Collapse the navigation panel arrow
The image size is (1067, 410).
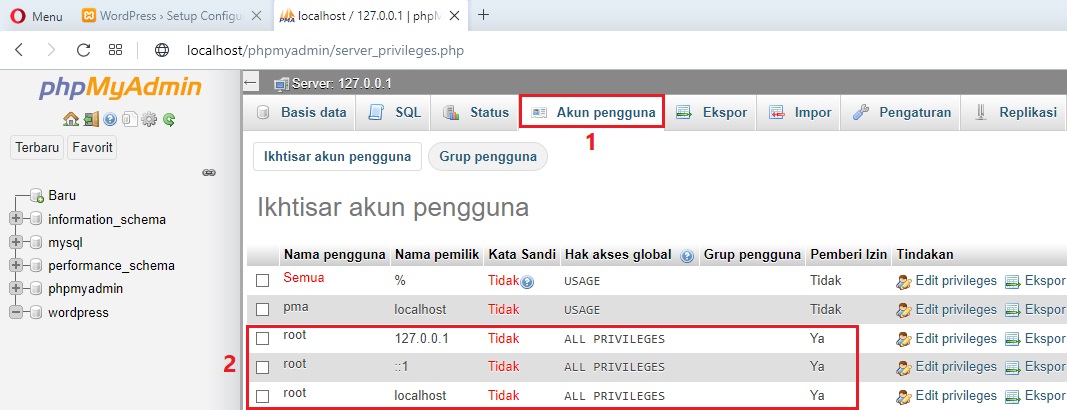point(250,84)
